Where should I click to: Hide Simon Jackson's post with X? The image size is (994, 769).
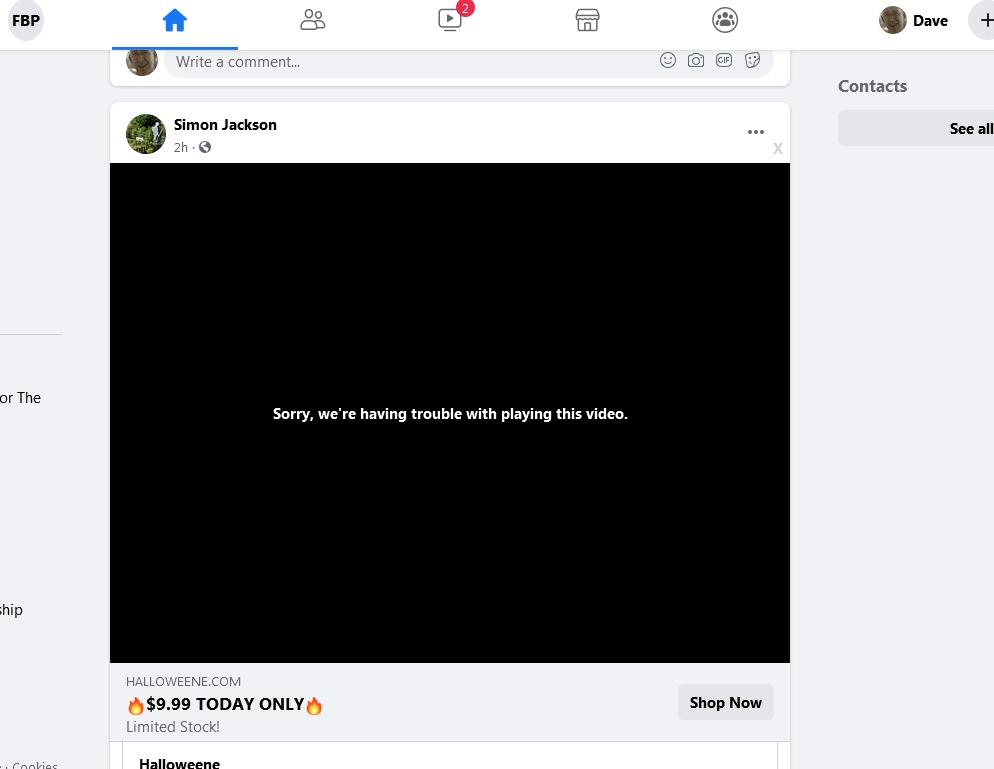pos(778,149)
